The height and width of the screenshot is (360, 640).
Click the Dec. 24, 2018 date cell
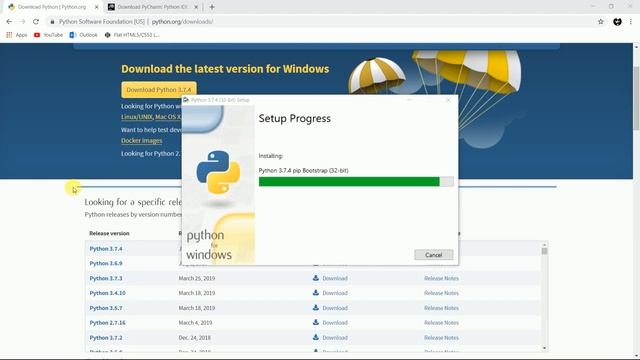[196, 338]
